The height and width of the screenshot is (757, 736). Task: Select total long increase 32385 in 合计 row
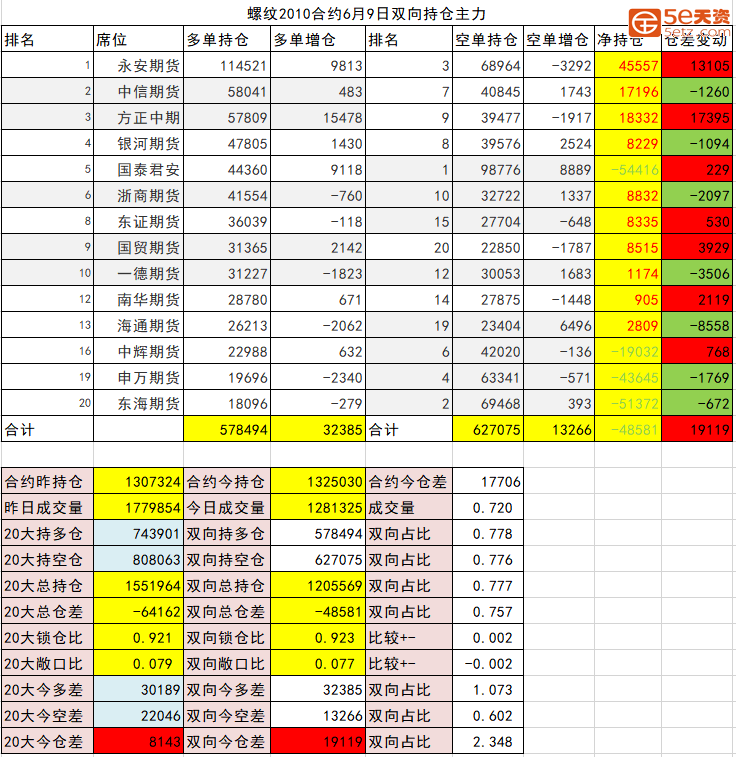pos(318,429)
